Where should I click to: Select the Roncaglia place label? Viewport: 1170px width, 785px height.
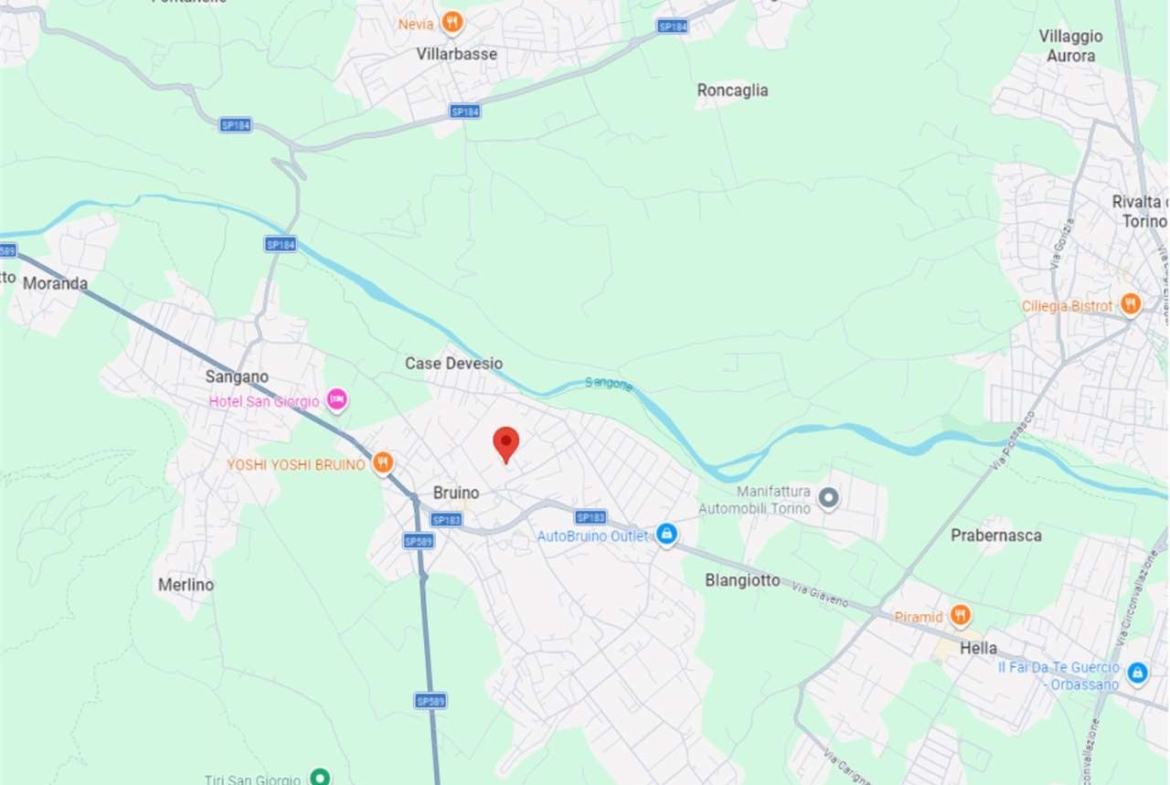click(x=732, y=90)
